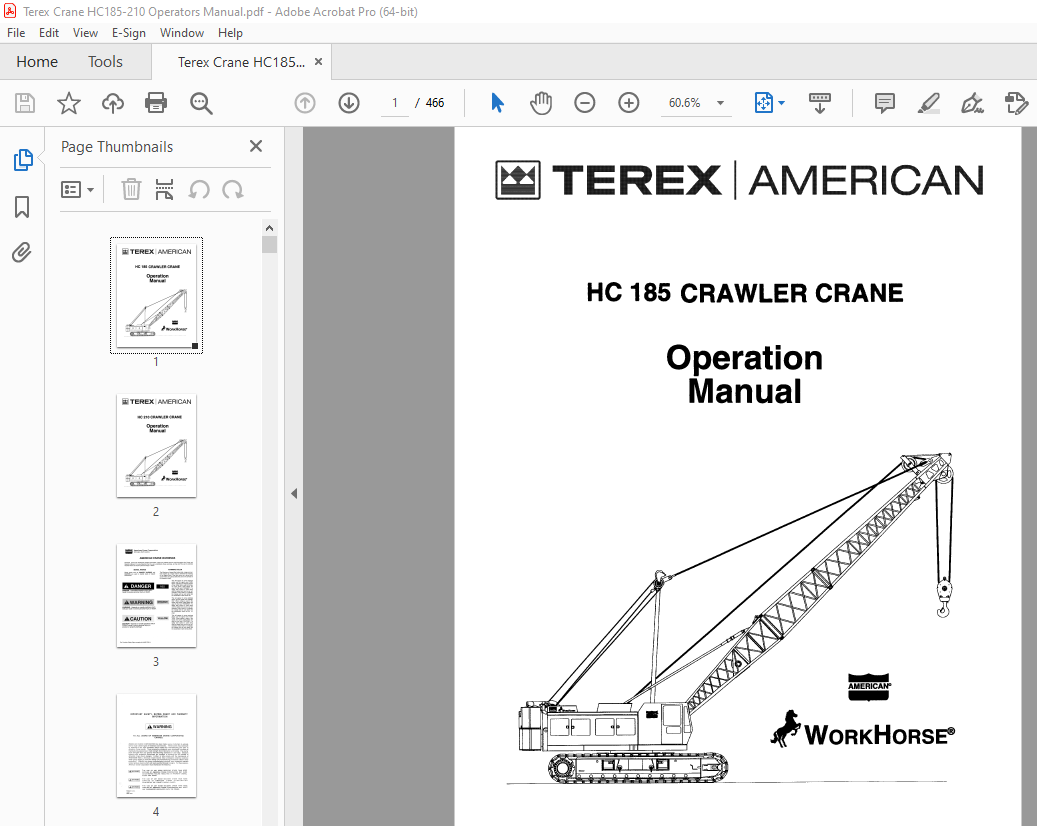Open the View menu
This screenshot has height=826, width=1037.
click(85, 32)
